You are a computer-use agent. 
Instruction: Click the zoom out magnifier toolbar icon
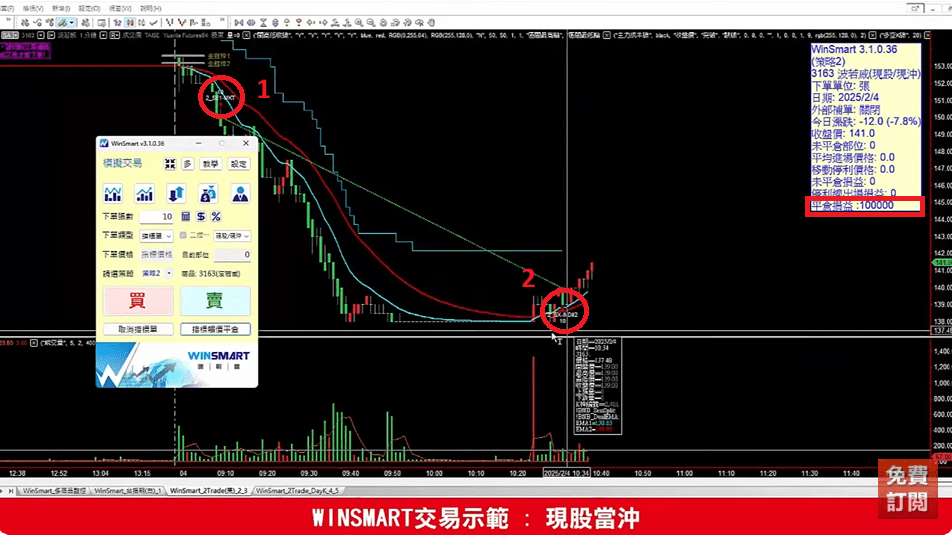coord(370,22)
